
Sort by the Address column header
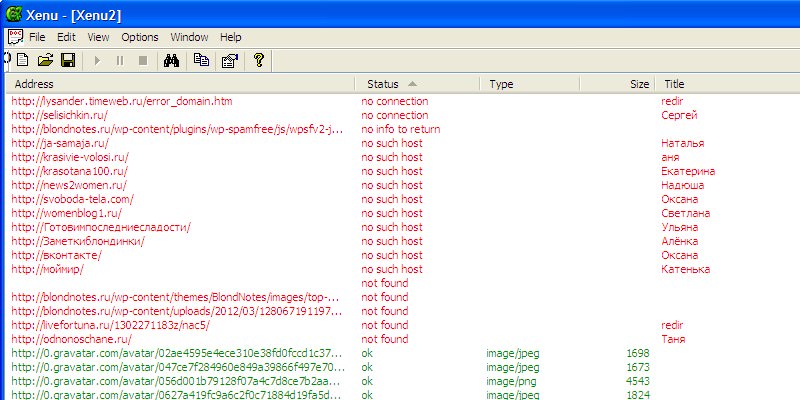[x=180, y=84]
